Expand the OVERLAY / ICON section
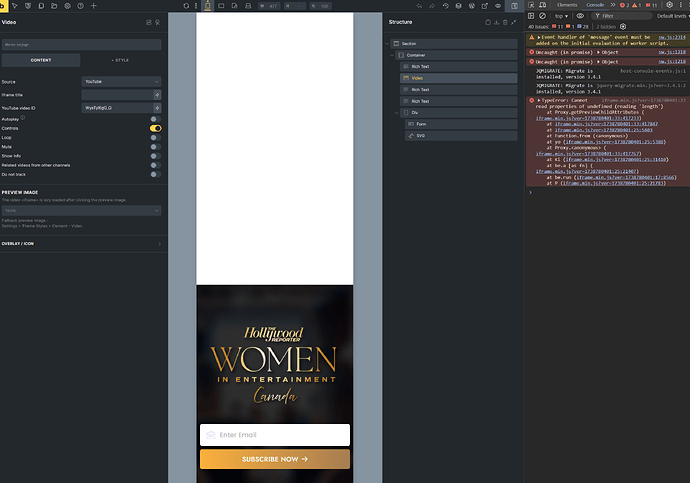690x483 pixels. [81, 244]
